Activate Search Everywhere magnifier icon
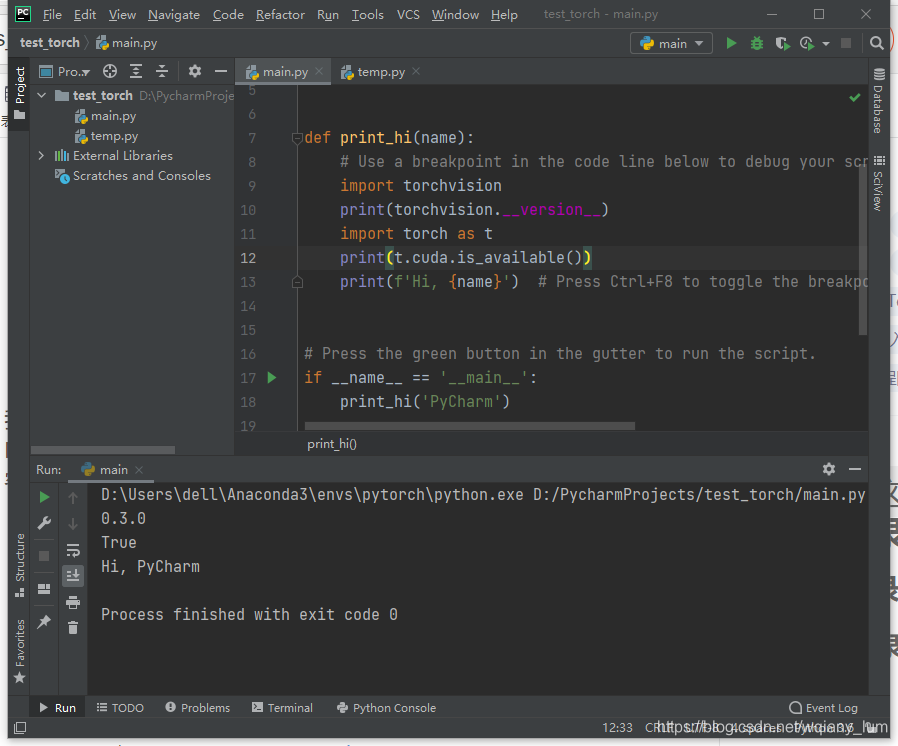898x746 pixels. (x=877, y=43)
